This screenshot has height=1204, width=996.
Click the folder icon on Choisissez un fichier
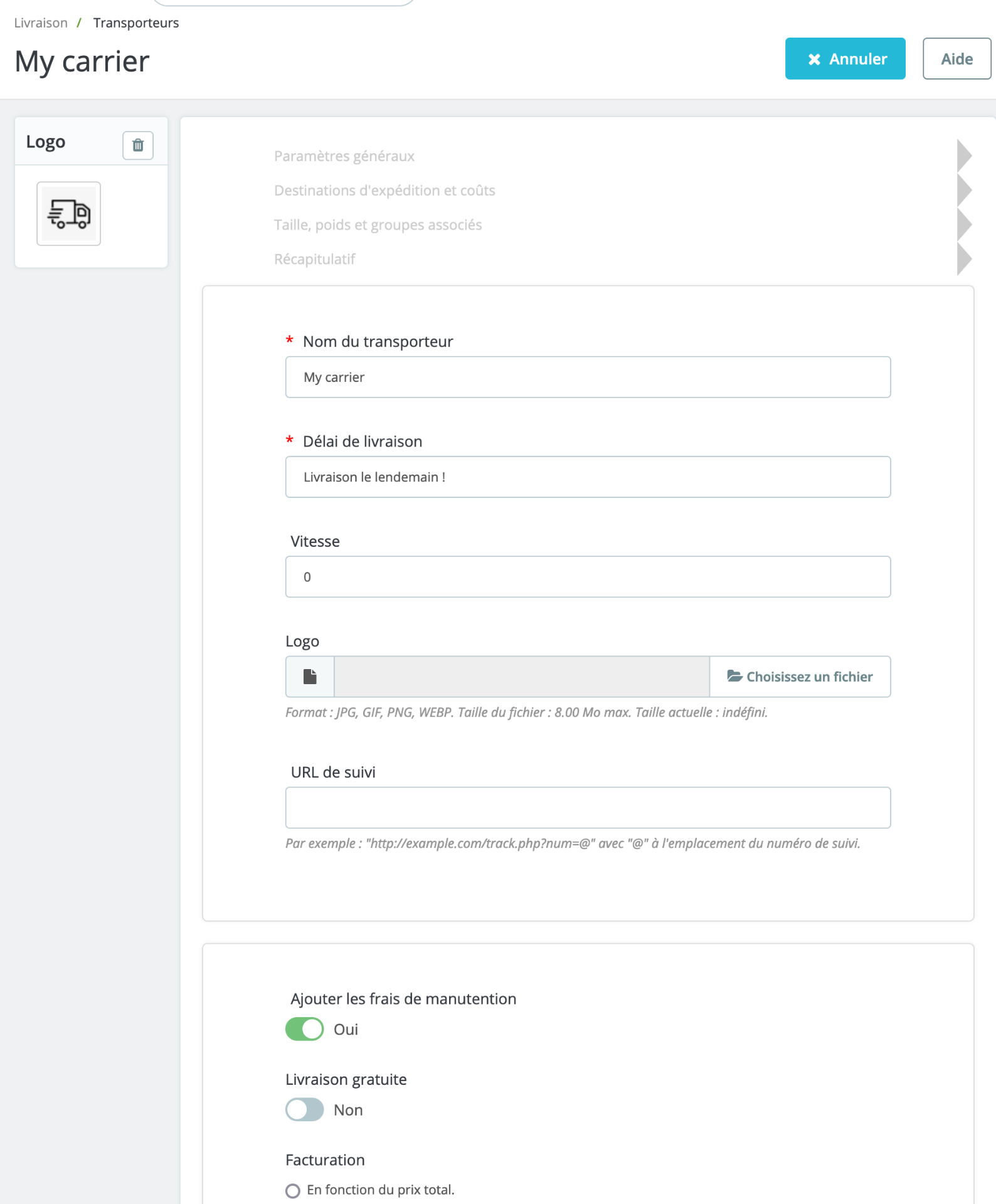pos(734,676)
